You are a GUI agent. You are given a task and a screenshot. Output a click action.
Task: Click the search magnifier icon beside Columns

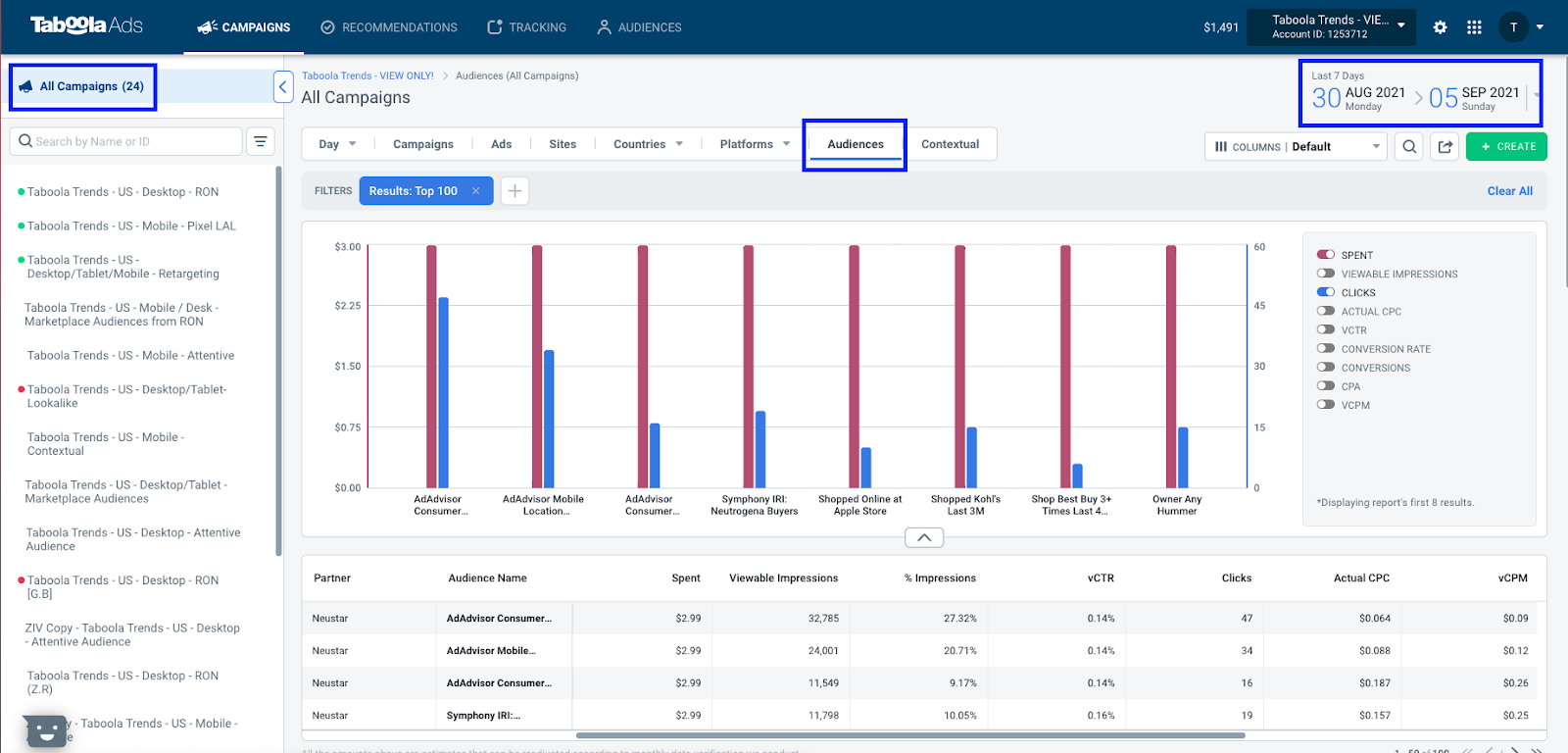click(x=1409, y=147)
